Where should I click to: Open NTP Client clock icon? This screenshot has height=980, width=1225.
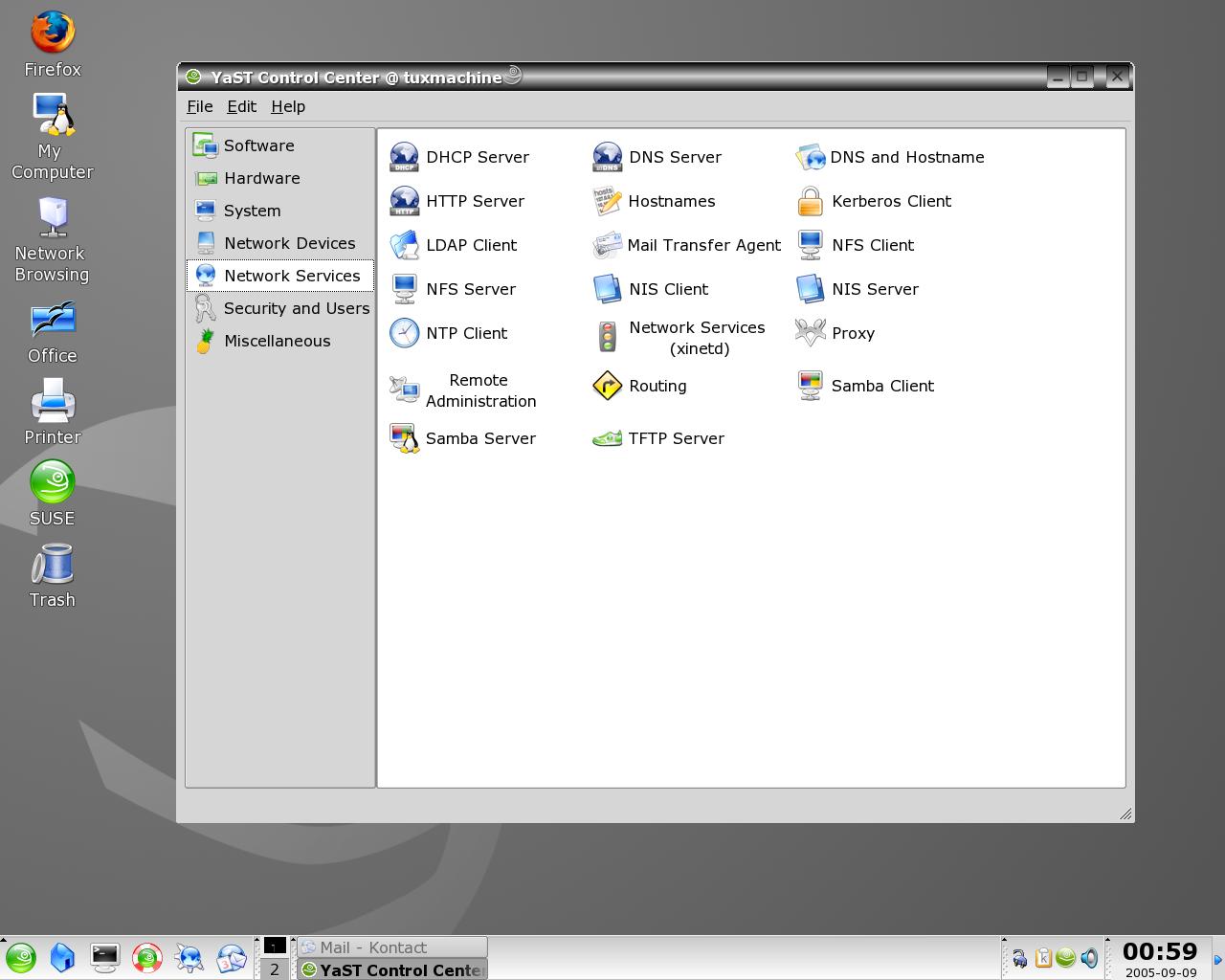pos(405,333)
